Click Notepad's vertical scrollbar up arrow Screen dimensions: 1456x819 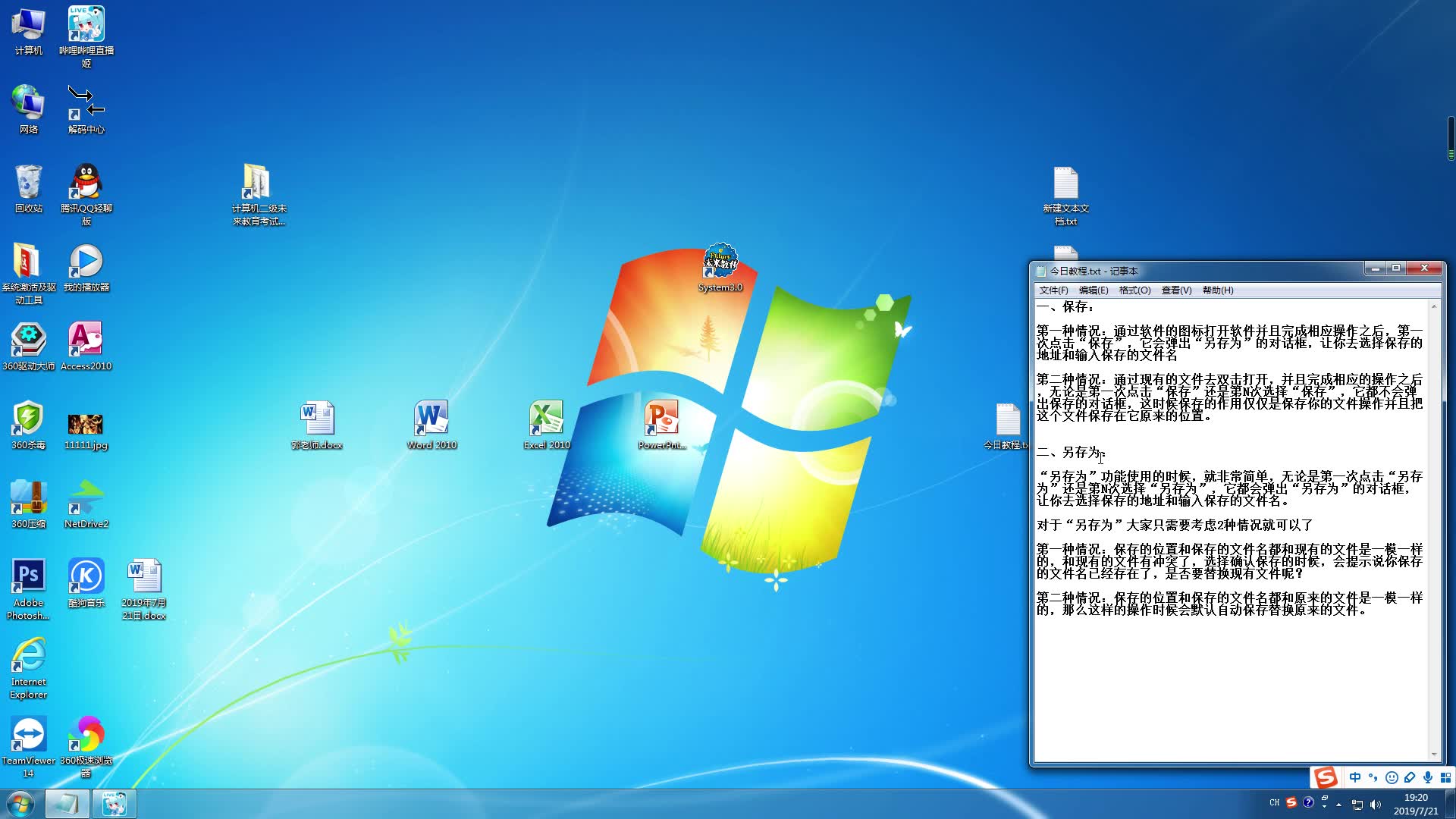1434,306
